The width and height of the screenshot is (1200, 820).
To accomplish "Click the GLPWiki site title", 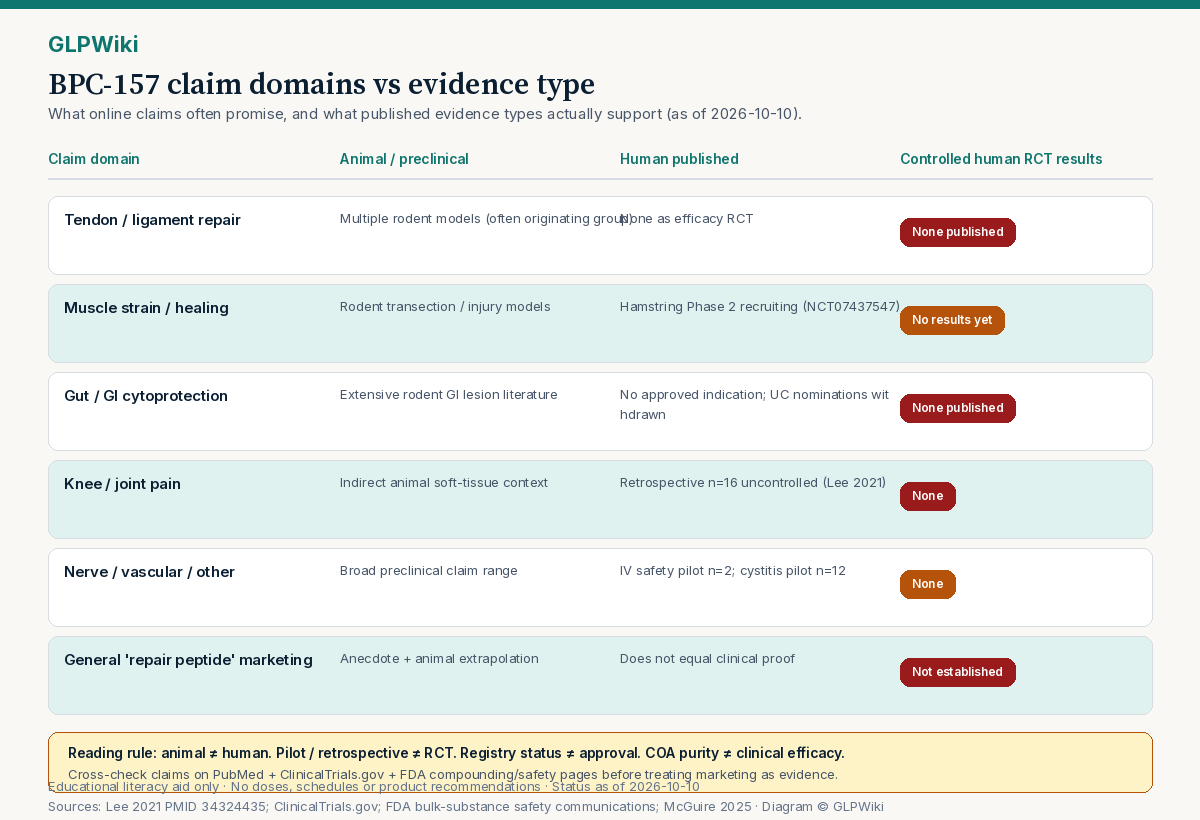I will [93, 44].
